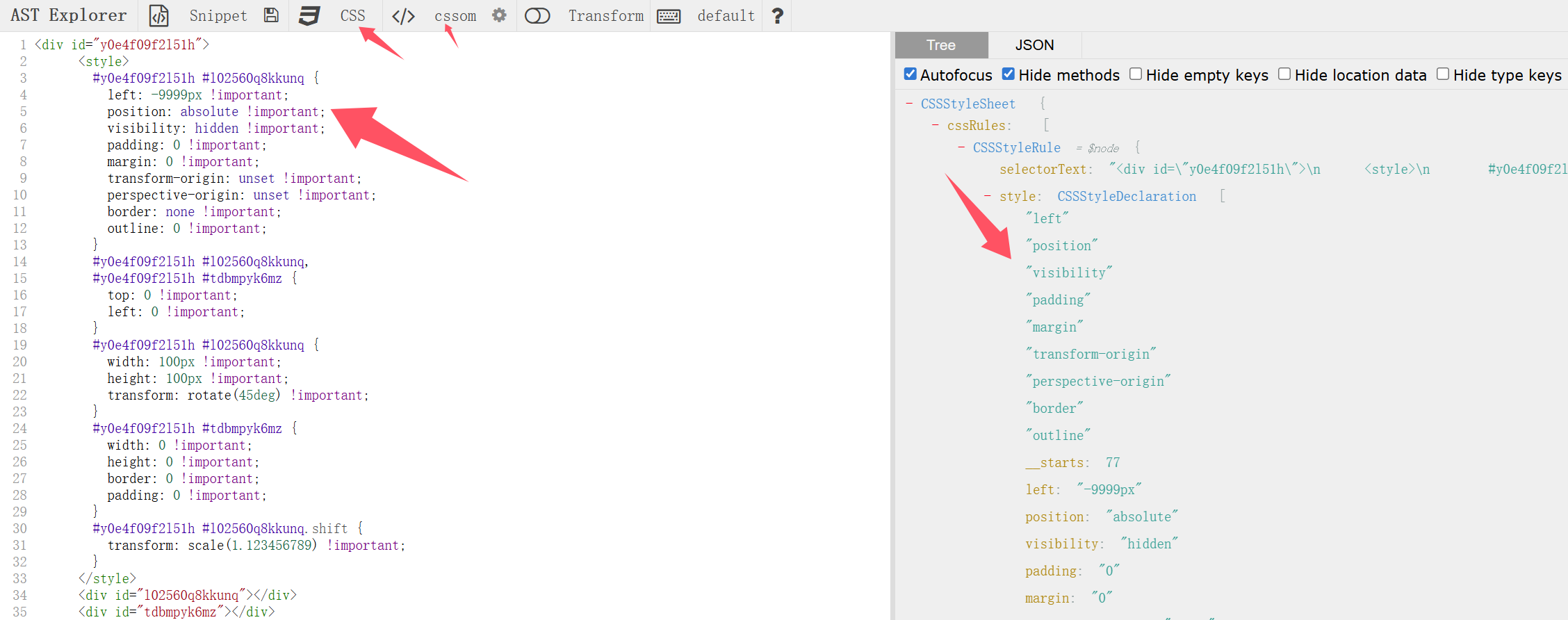Open the CSS language menu
The width and height of the screenshot is (1568, 620).
click(x=352, y=15)
